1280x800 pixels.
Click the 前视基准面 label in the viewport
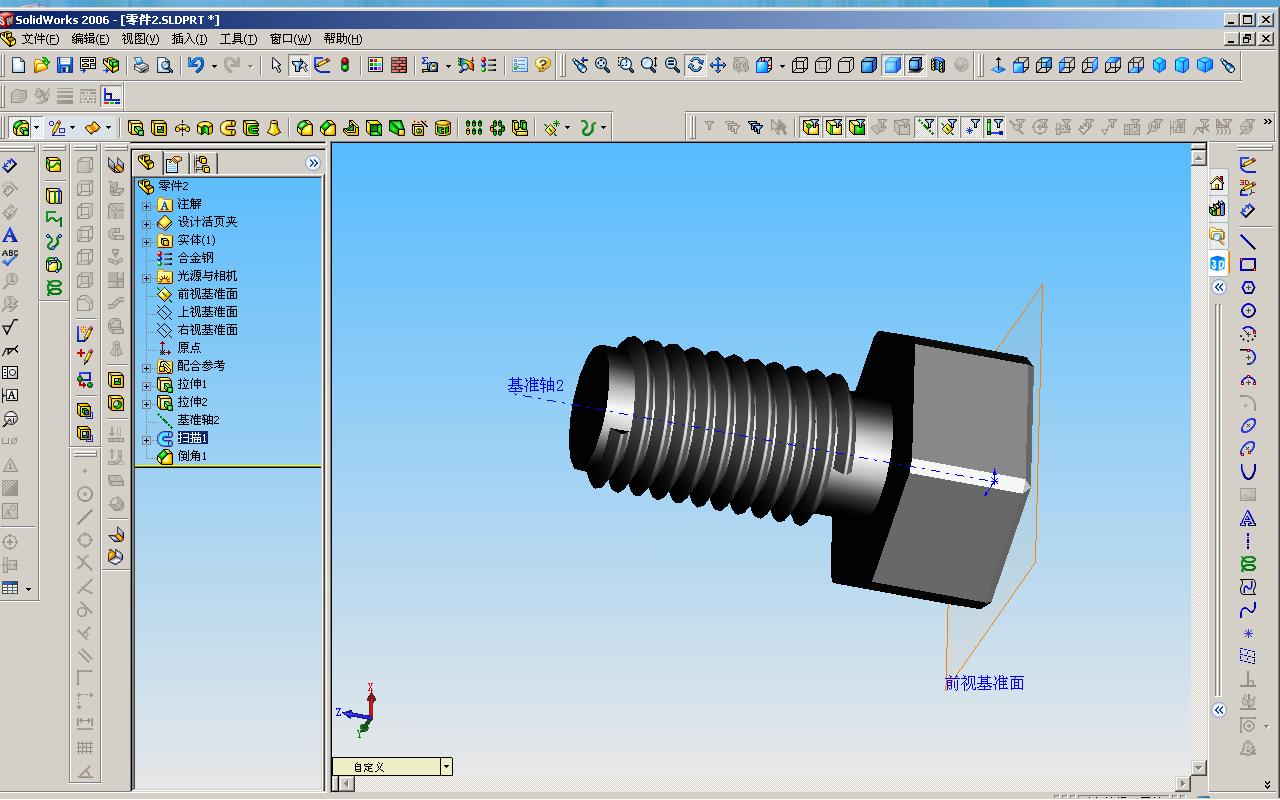pyautogui.click(x=985, y=683)
